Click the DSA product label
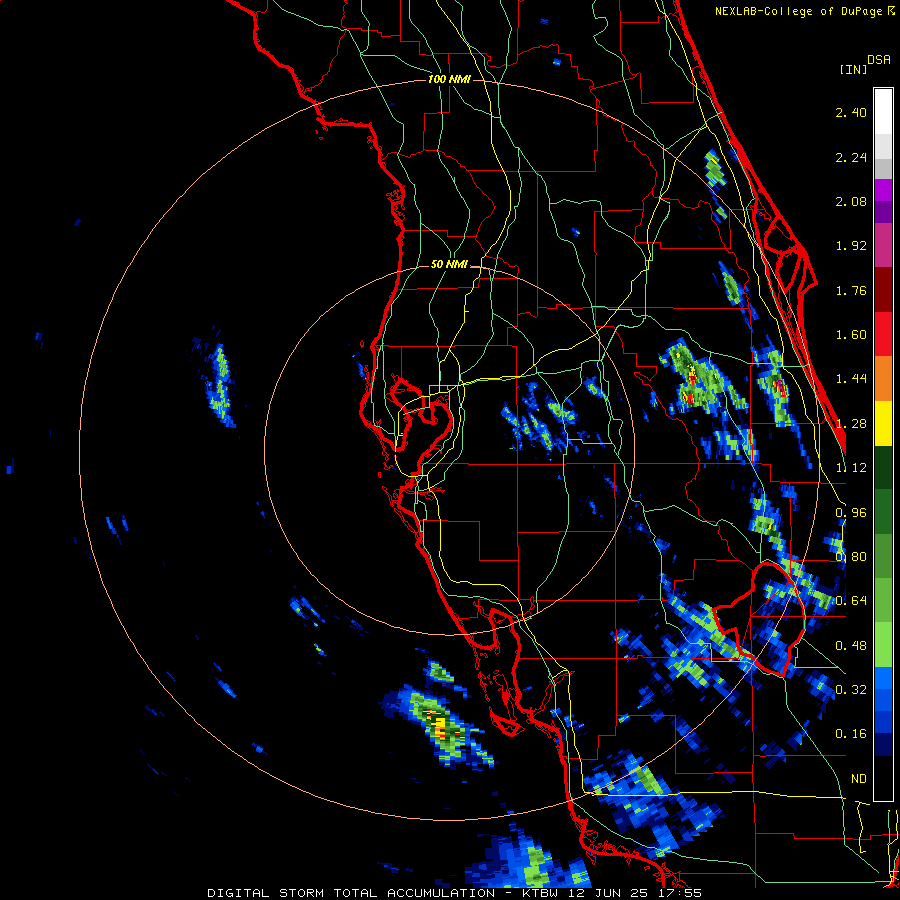 click(879, 60)
